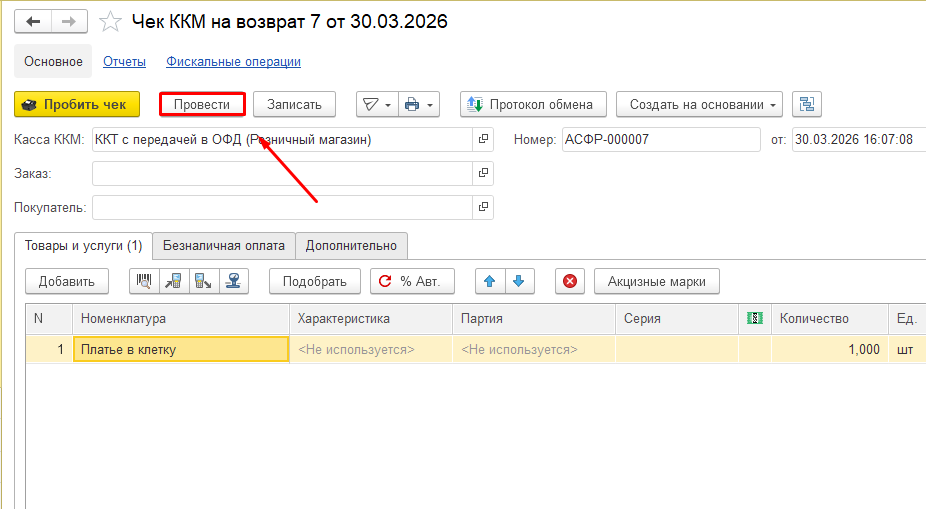
Task: Expand the Создать на основании dropdown
Action: click(699, 105)
